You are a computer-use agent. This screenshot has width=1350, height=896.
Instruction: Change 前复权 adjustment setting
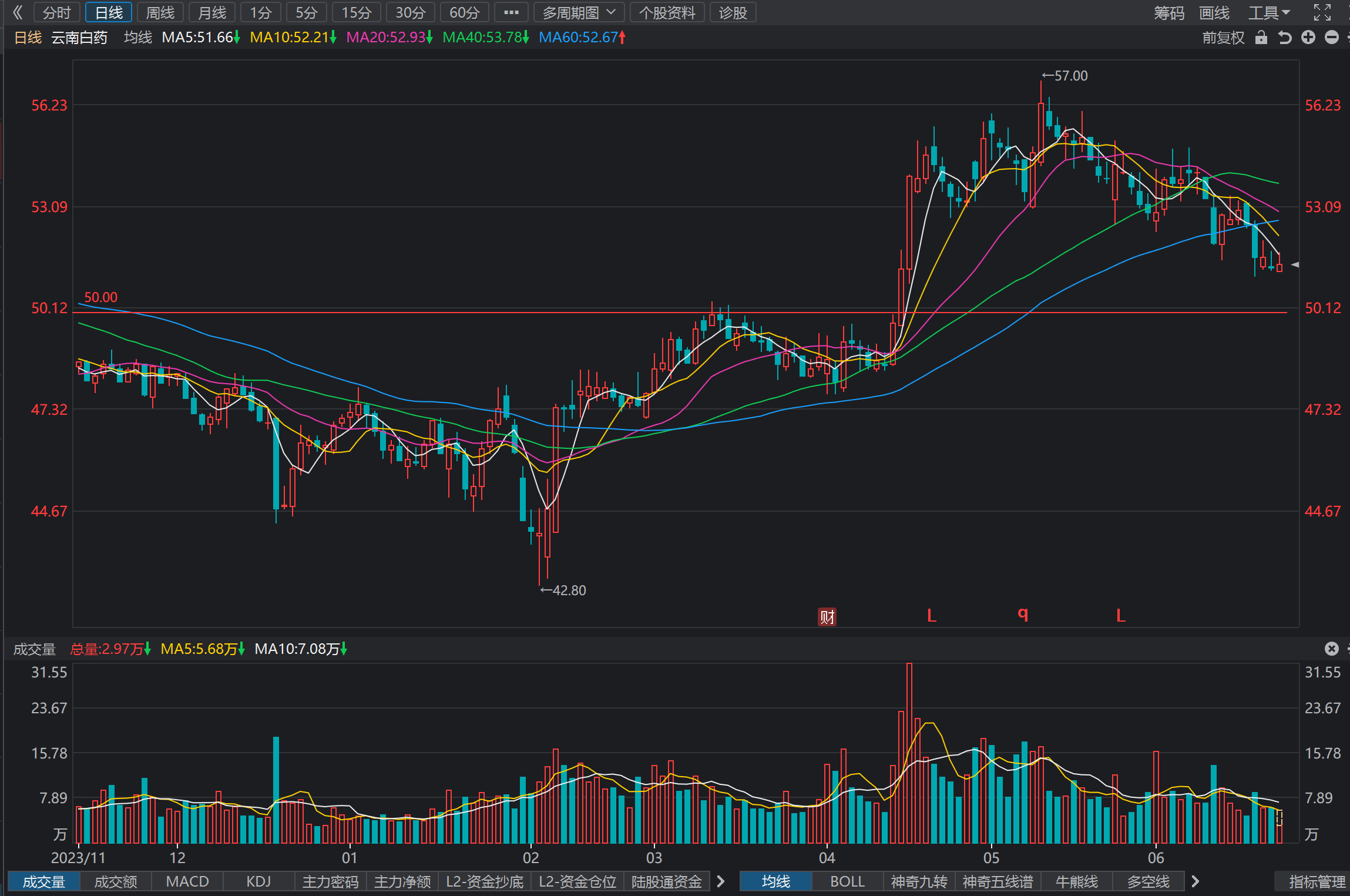pos(1223,38)
